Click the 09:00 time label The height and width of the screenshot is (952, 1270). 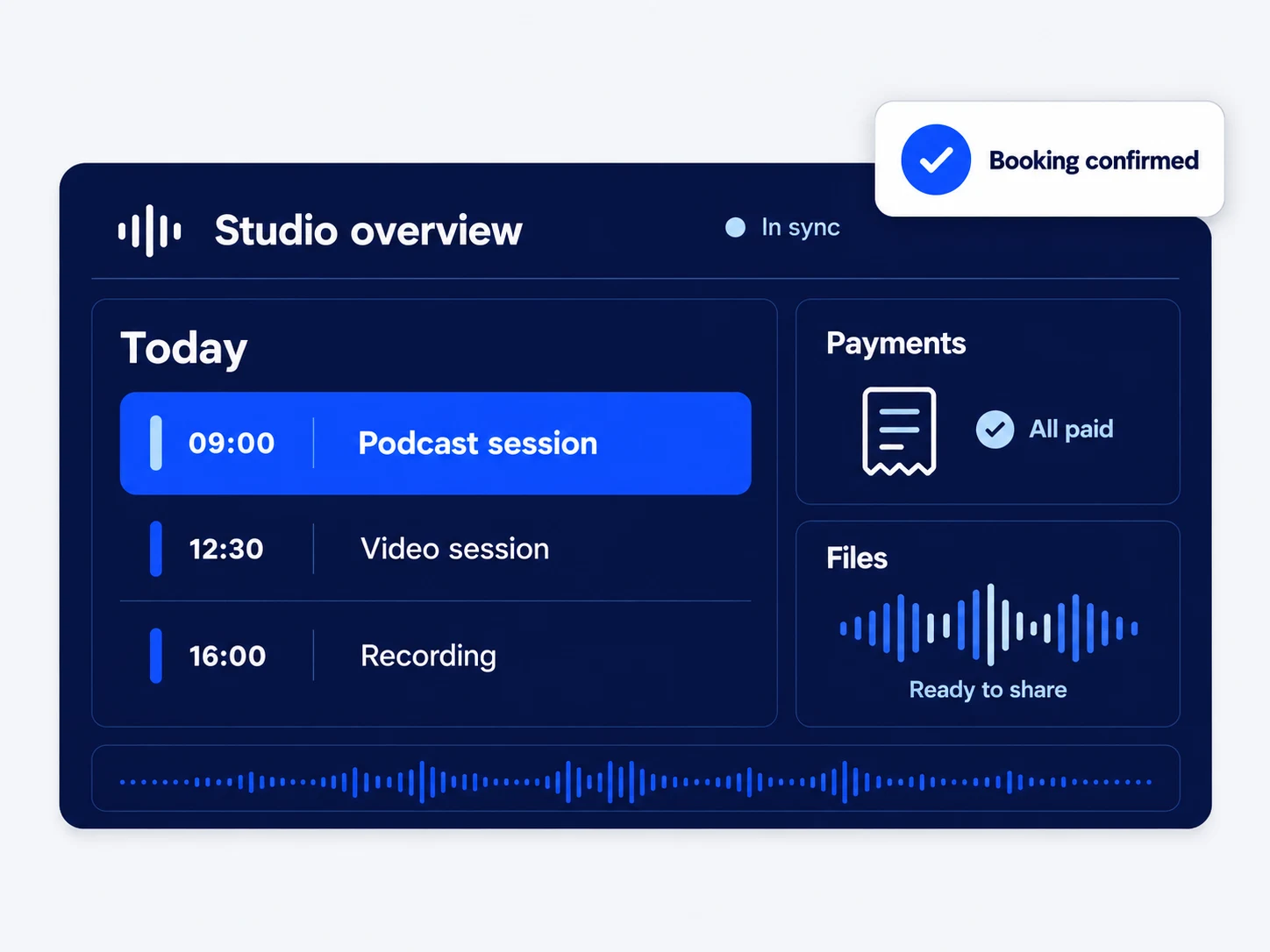pos(232,444)
